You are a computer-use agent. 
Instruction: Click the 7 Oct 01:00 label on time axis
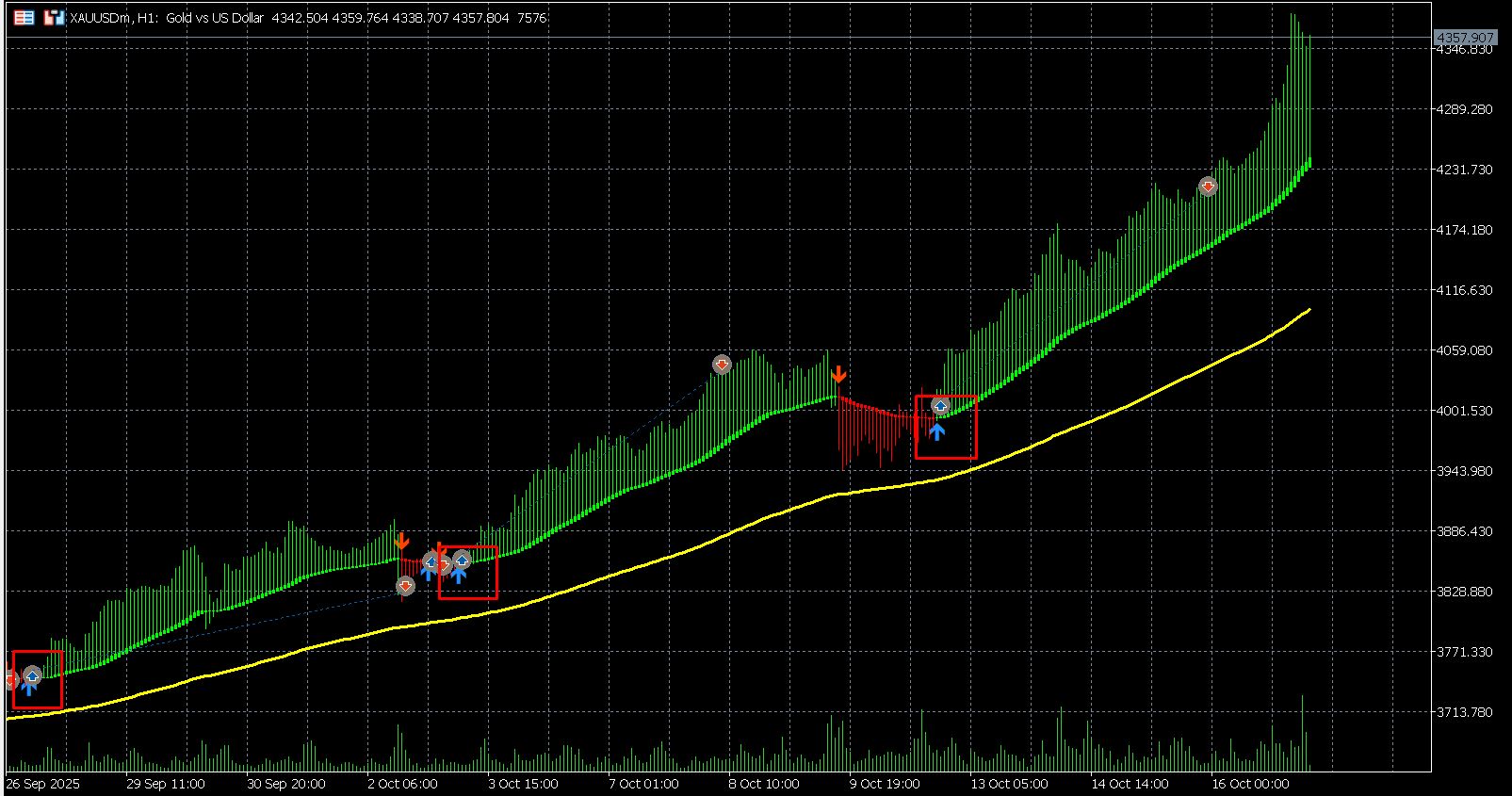click(643, 784)
